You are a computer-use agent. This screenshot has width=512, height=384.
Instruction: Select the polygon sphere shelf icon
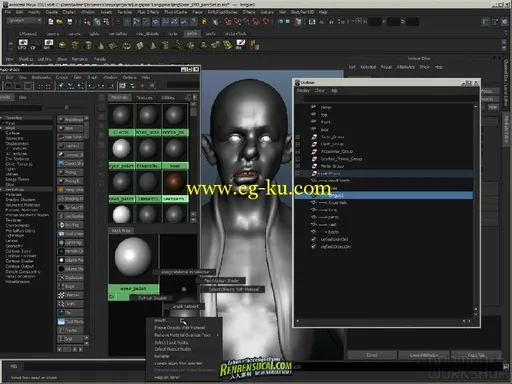point(62,45)
